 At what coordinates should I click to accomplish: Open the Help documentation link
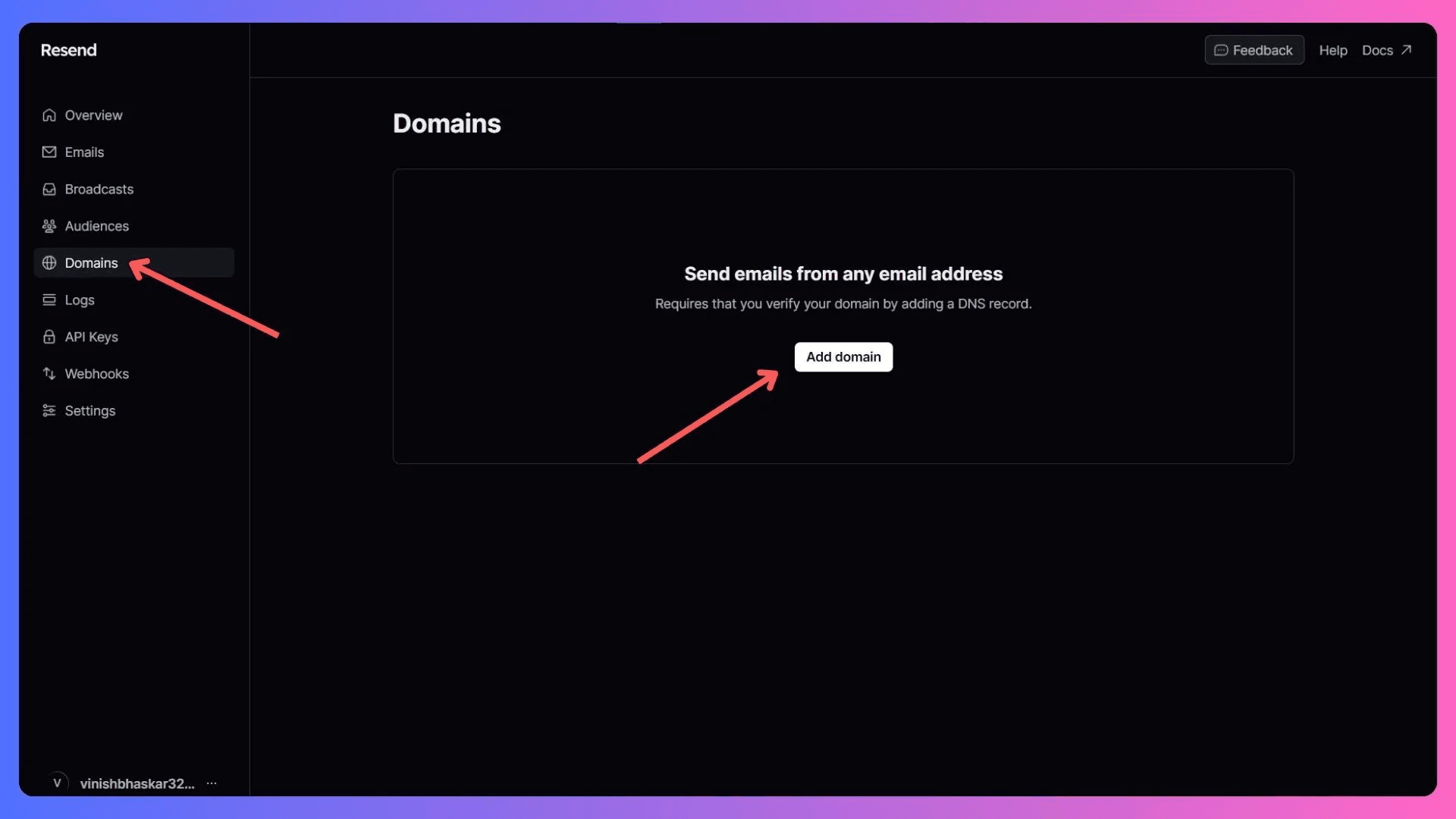(1333, 49)
